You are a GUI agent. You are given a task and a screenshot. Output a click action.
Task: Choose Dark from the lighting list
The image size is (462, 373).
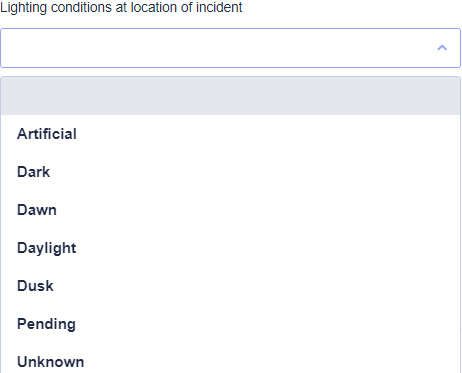coord(231,172)
